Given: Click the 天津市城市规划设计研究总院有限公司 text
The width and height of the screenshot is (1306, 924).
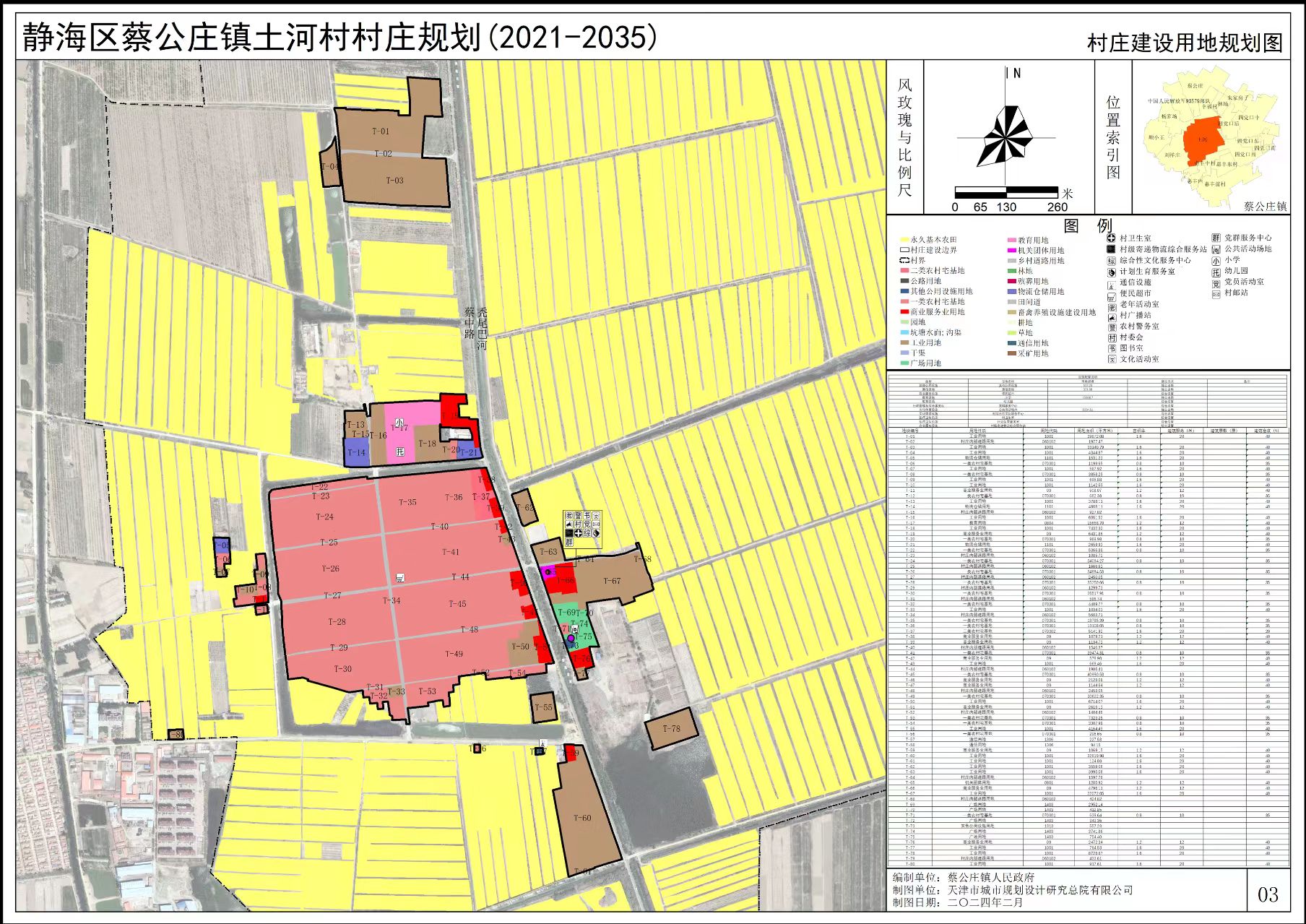Looking at the screenshot, I should coord(1039,890).
